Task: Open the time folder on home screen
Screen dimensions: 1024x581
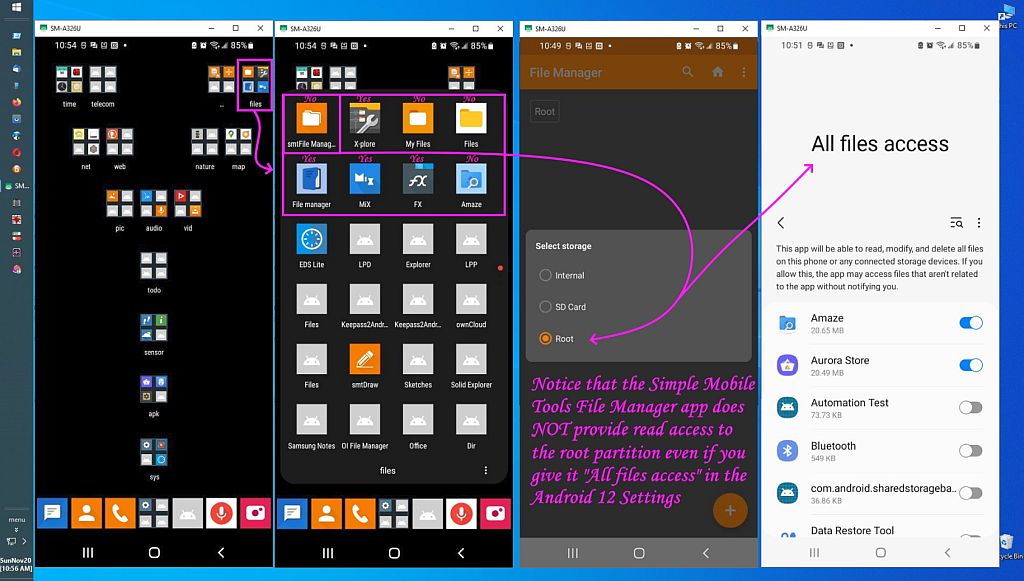Action: pyautogui.click(x=69, y=80)
